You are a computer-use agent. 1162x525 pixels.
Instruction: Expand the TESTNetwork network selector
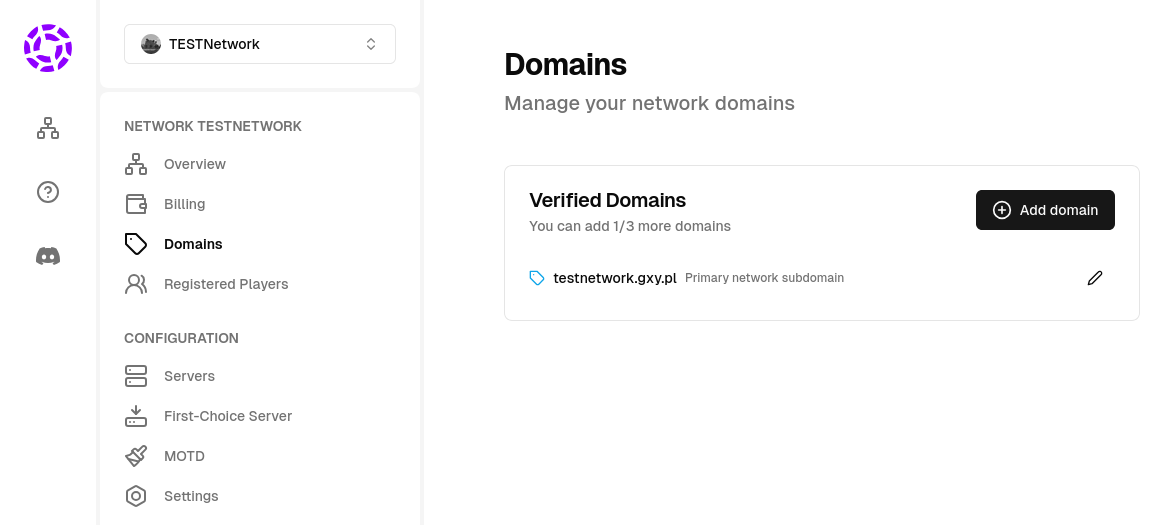(259, 44)
